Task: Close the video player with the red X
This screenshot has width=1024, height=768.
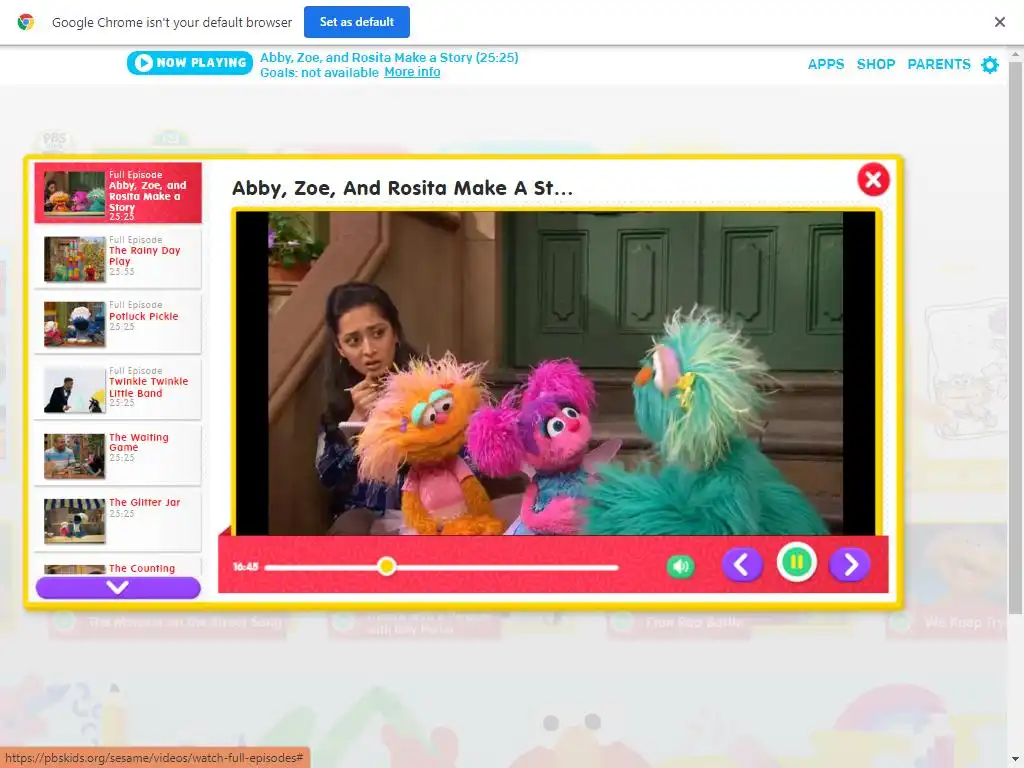Action: (x=873, y=180)
